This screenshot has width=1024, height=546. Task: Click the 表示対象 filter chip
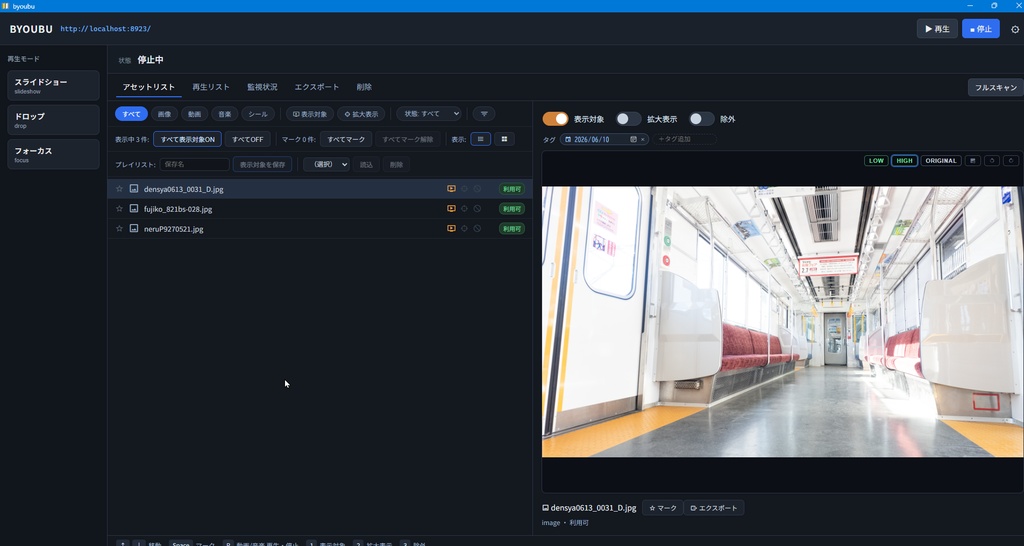tap(310, 114)
